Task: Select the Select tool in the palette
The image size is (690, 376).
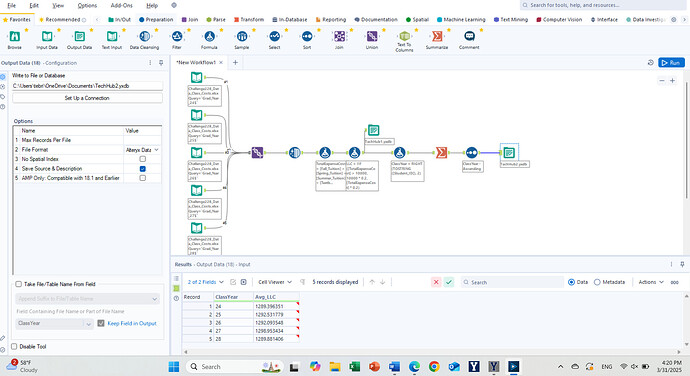Action: pos(274,40)
